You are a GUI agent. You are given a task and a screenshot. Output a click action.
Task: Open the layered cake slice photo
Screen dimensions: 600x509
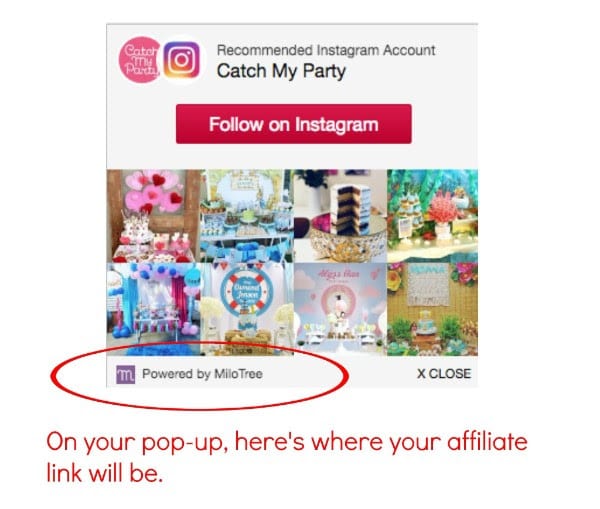(340, 216)
